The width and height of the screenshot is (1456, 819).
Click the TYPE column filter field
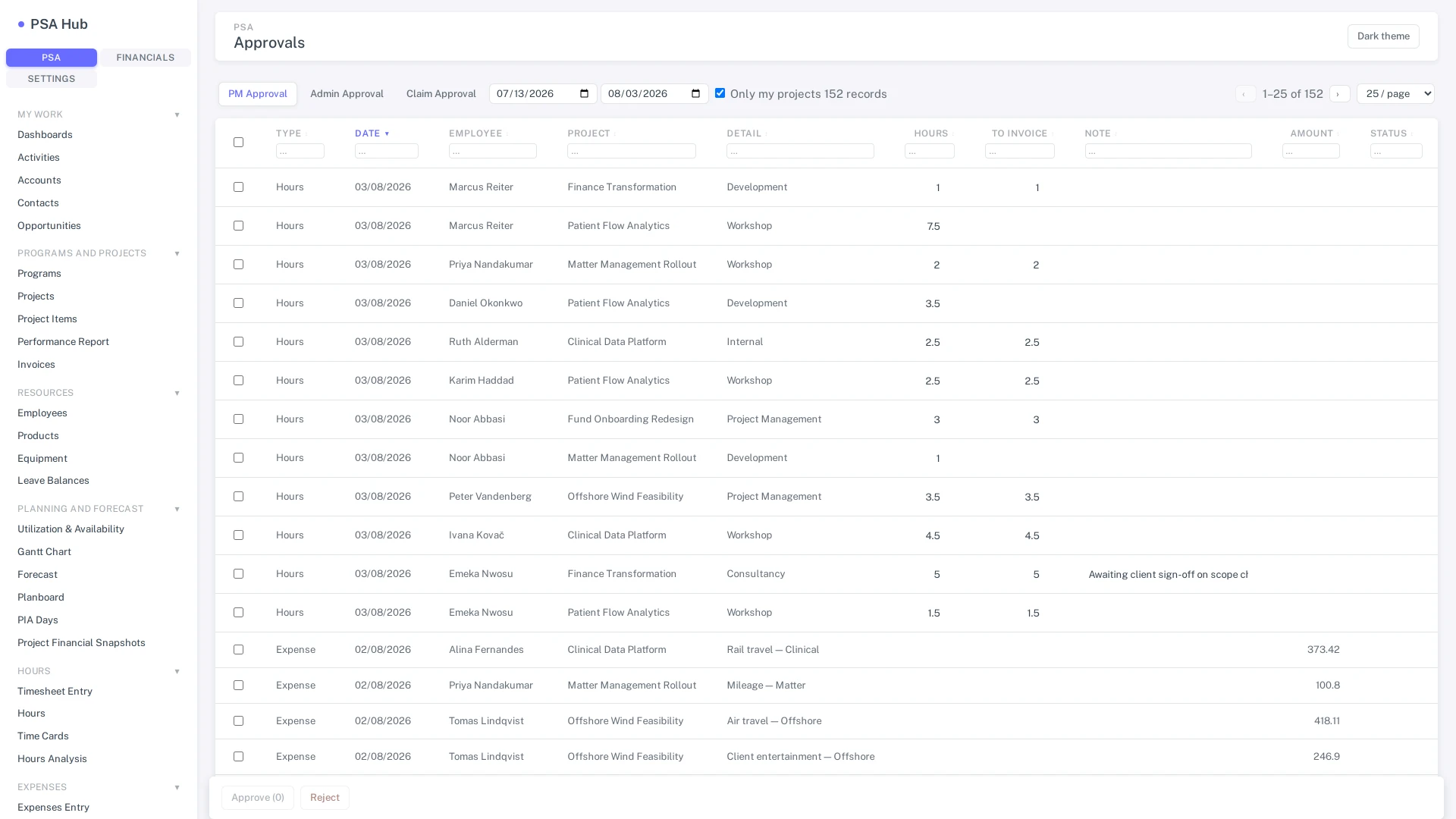(x=300, y=152)
